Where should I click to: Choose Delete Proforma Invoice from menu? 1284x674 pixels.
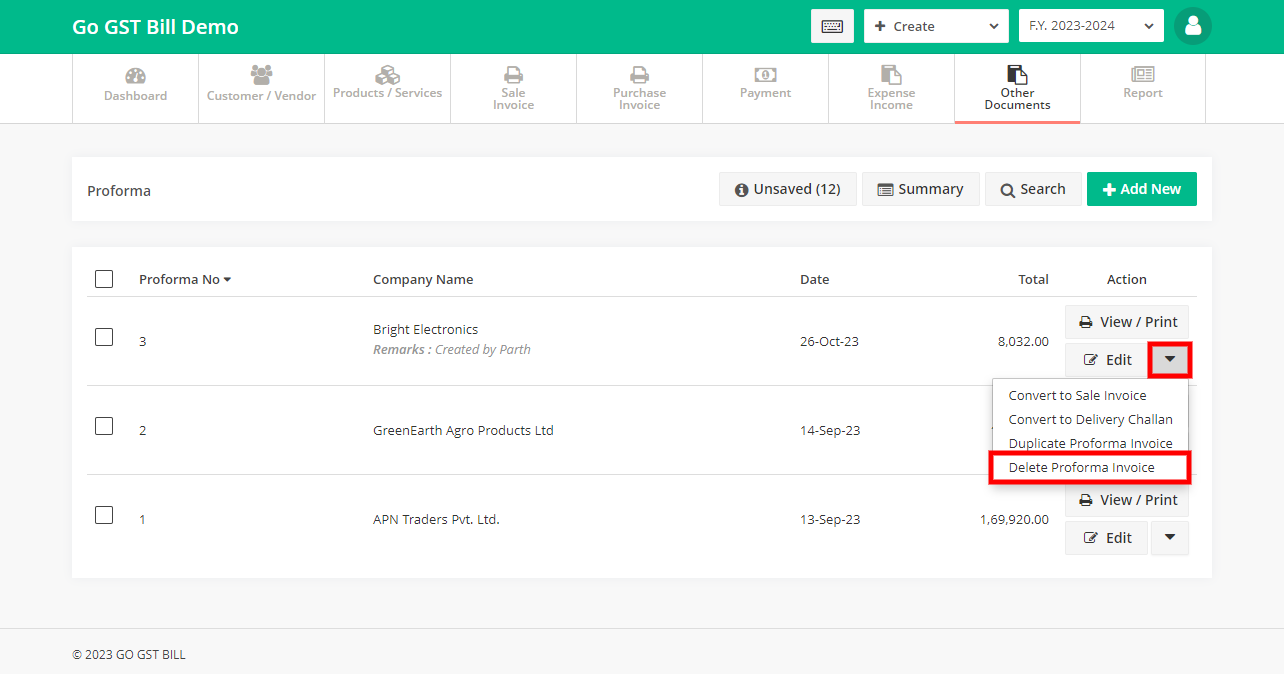coord(1089,467)
